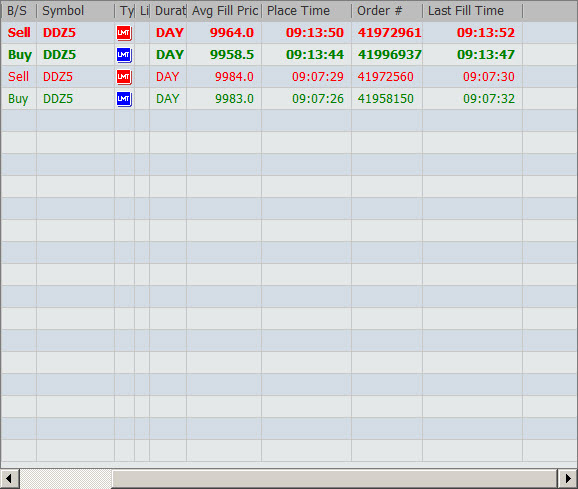Sort by the Li column header
The width and height of the screenshot is (578, 489).
142,11
